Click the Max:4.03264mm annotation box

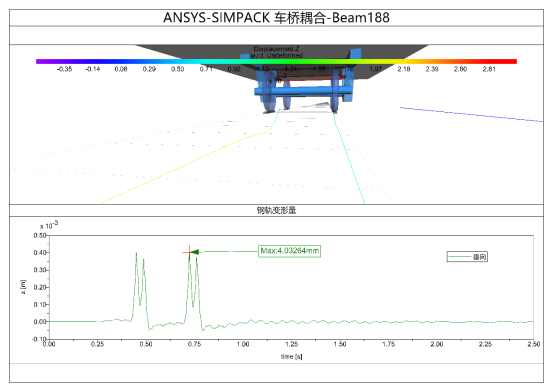(x=290, y=251)
